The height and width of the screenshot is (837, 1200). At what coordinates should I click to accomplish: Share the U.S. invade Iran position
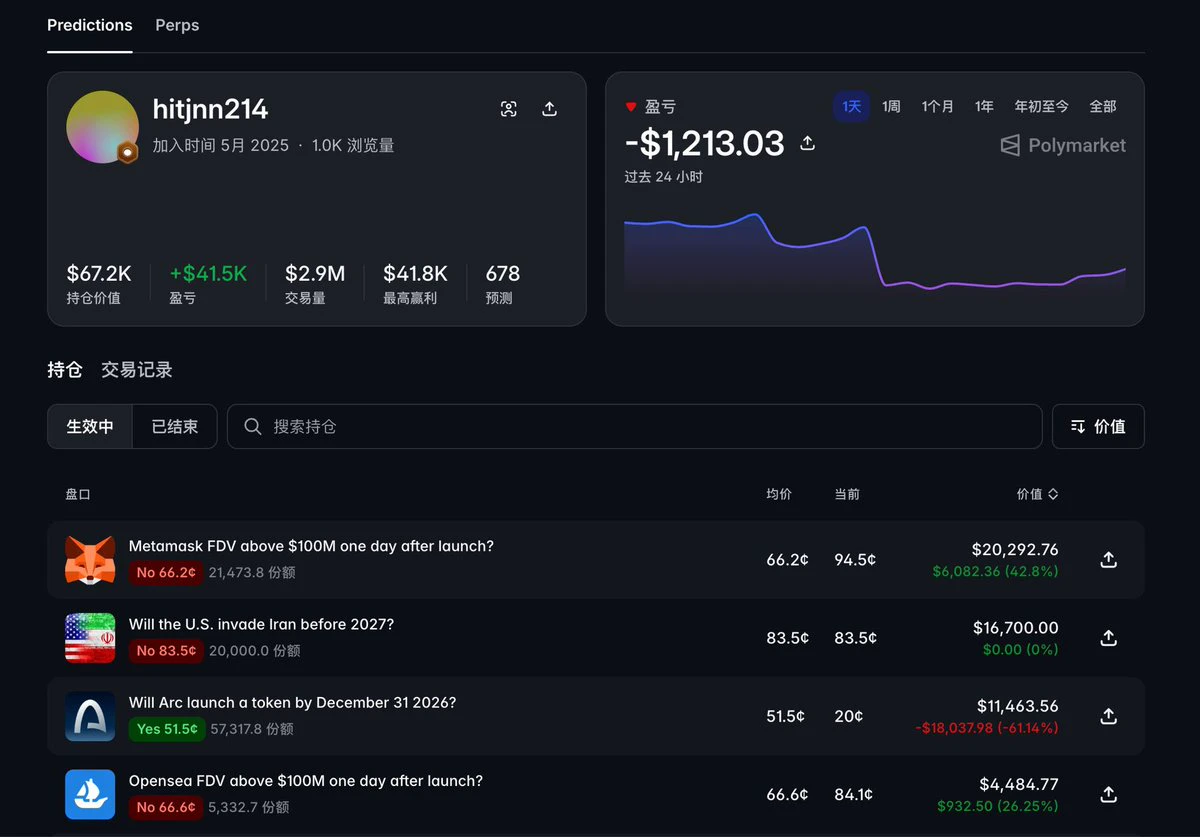click(x=1108, y=638)
